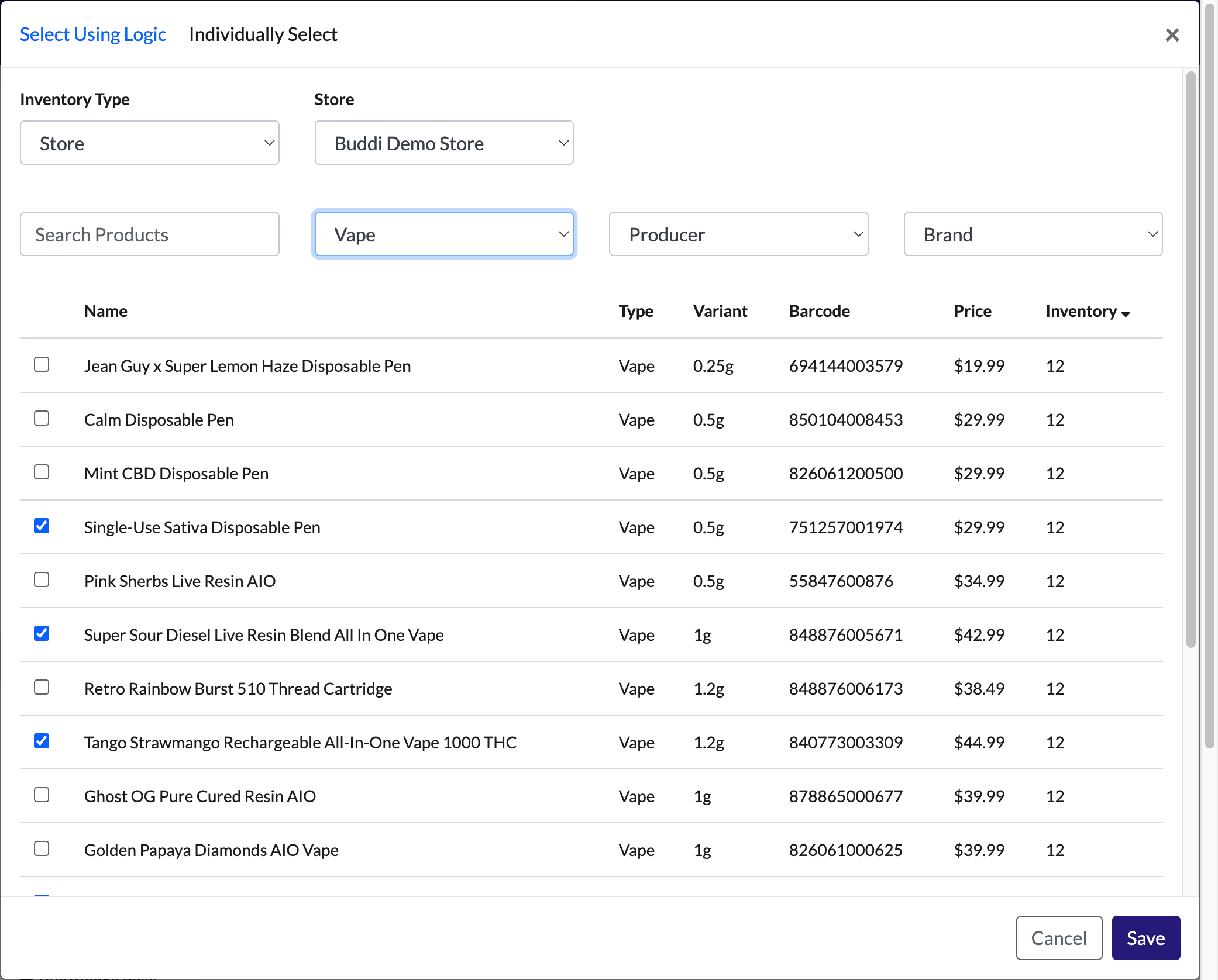
Task: Open the Buddi Demo Store dropdown
Action: [444, 143]
